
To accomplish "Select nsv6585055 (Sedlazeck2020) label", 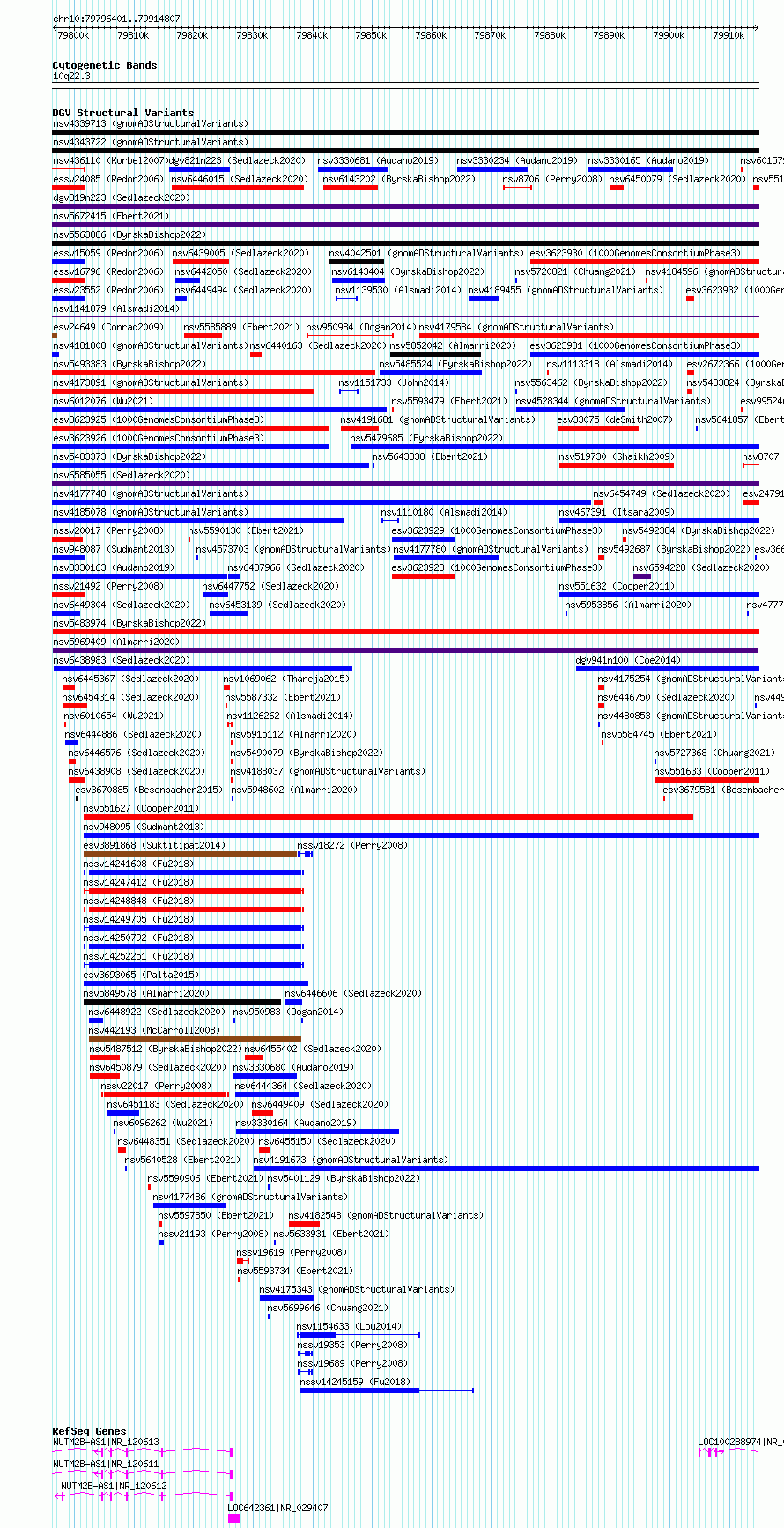I will (x=122, y=475).
